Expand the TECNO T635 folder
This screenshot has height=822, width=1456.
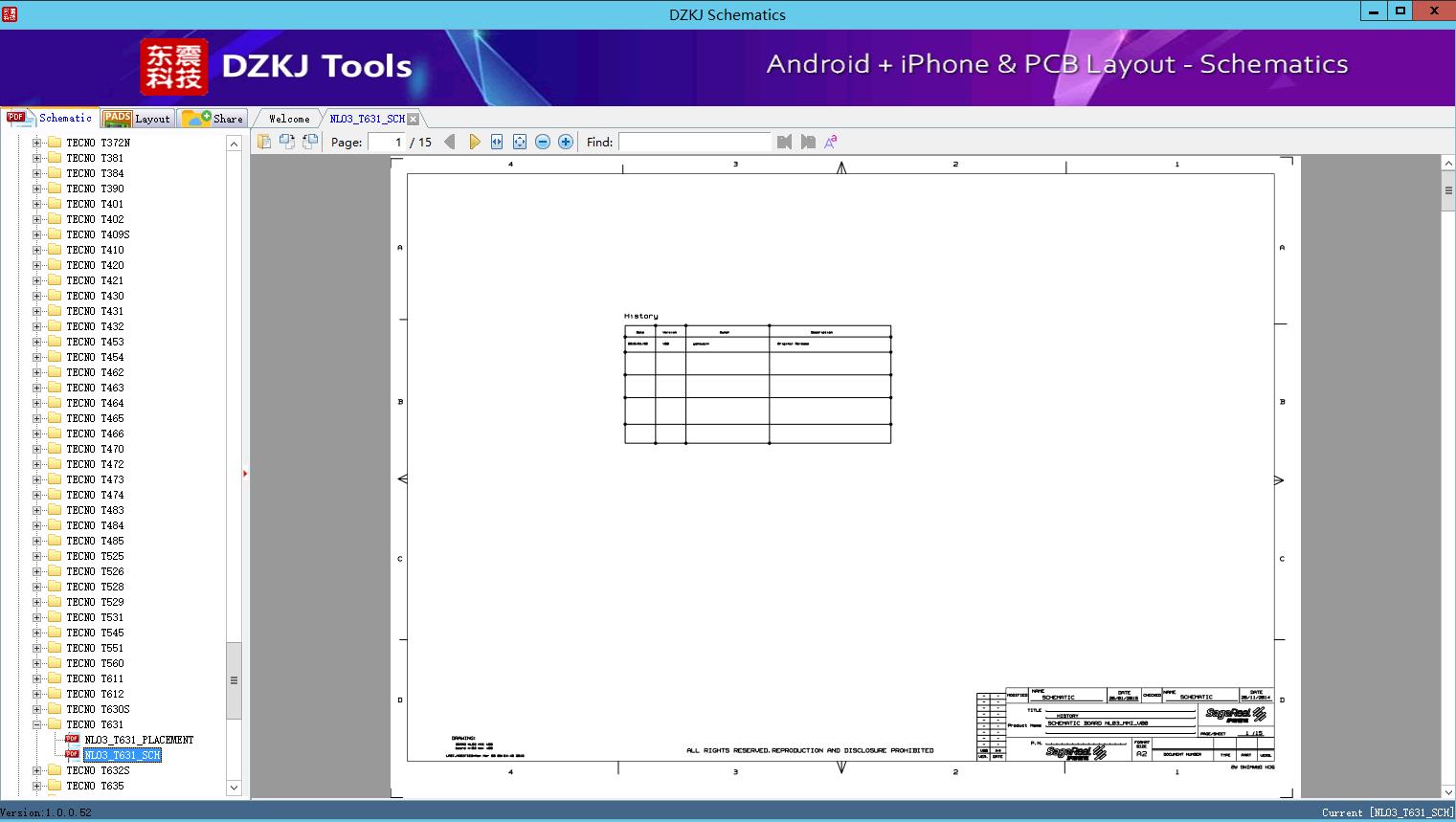point(36,786)
